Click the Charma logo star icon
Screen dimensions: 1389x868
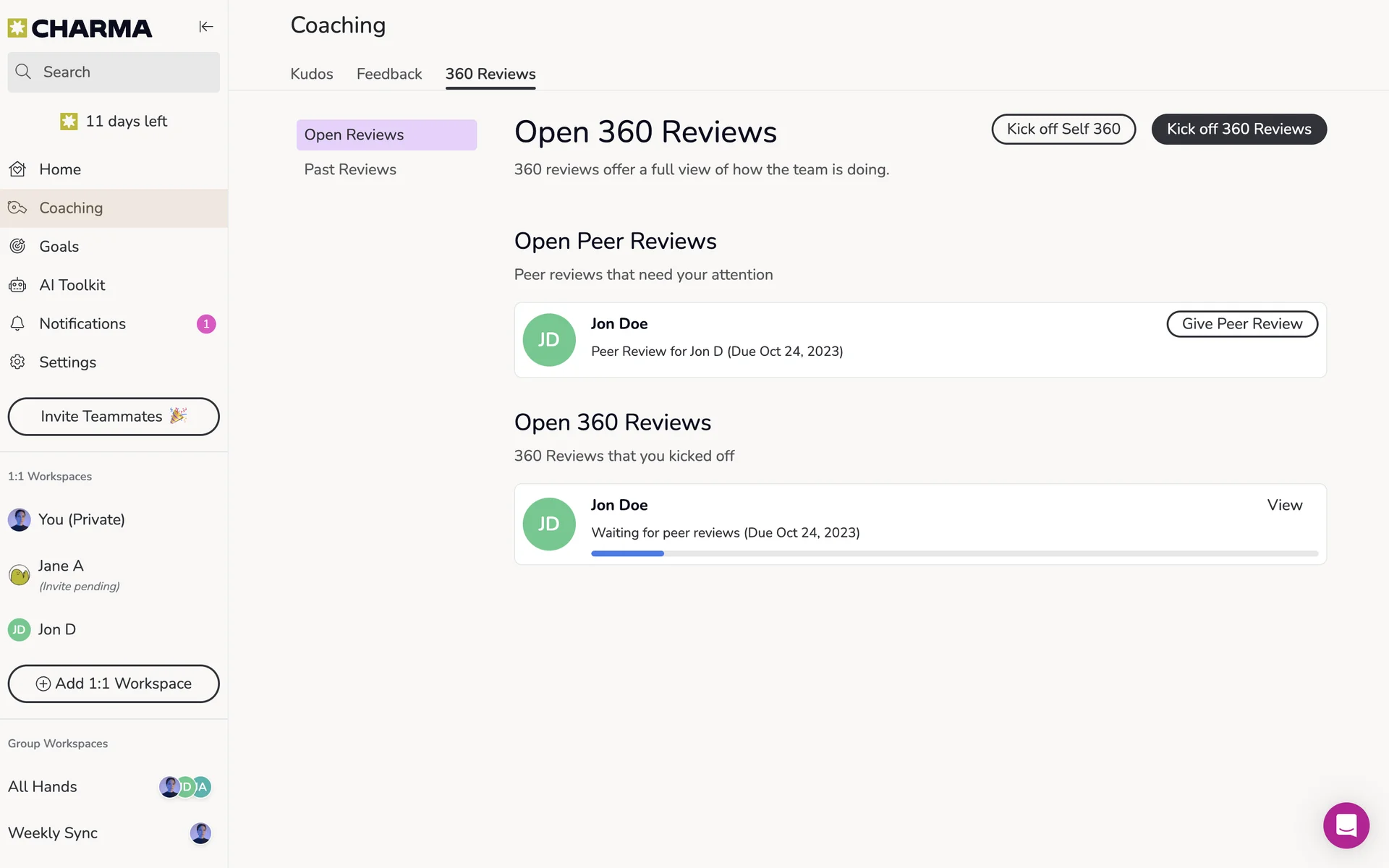(17, 28)
